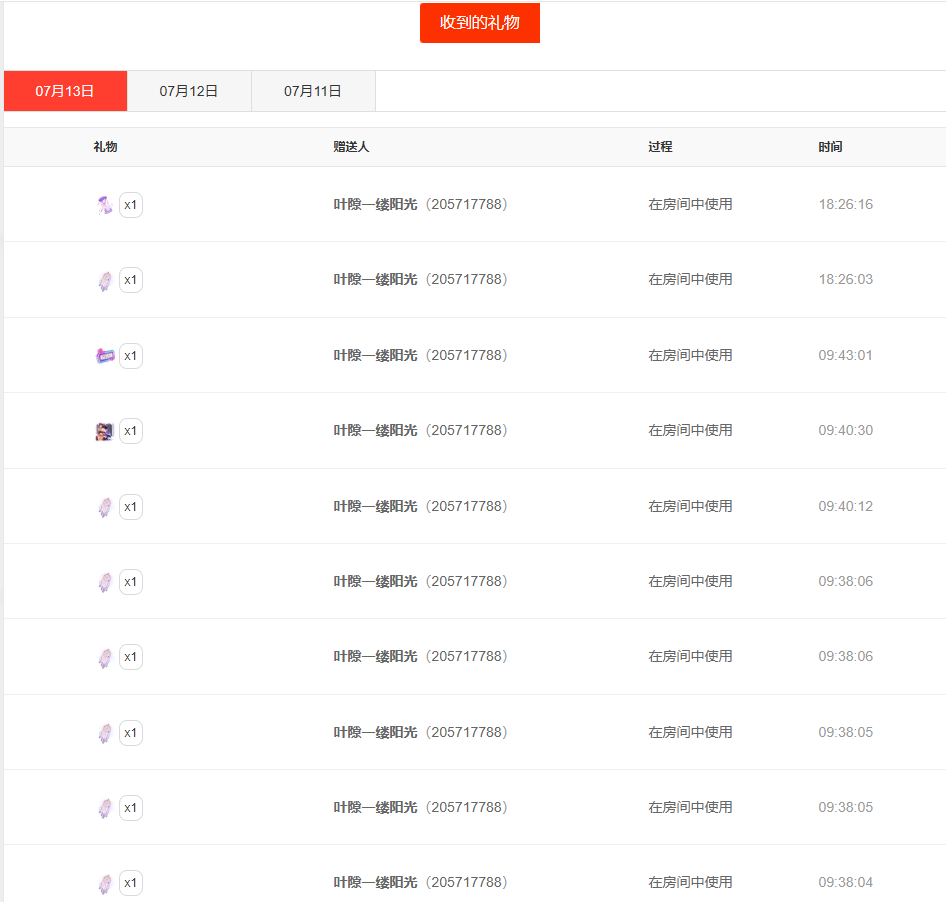Viewport: 946px width, 902px height.
Task: Click 在房间中使用 in the 09:43:01 row
Action: (x=690, y=355)
